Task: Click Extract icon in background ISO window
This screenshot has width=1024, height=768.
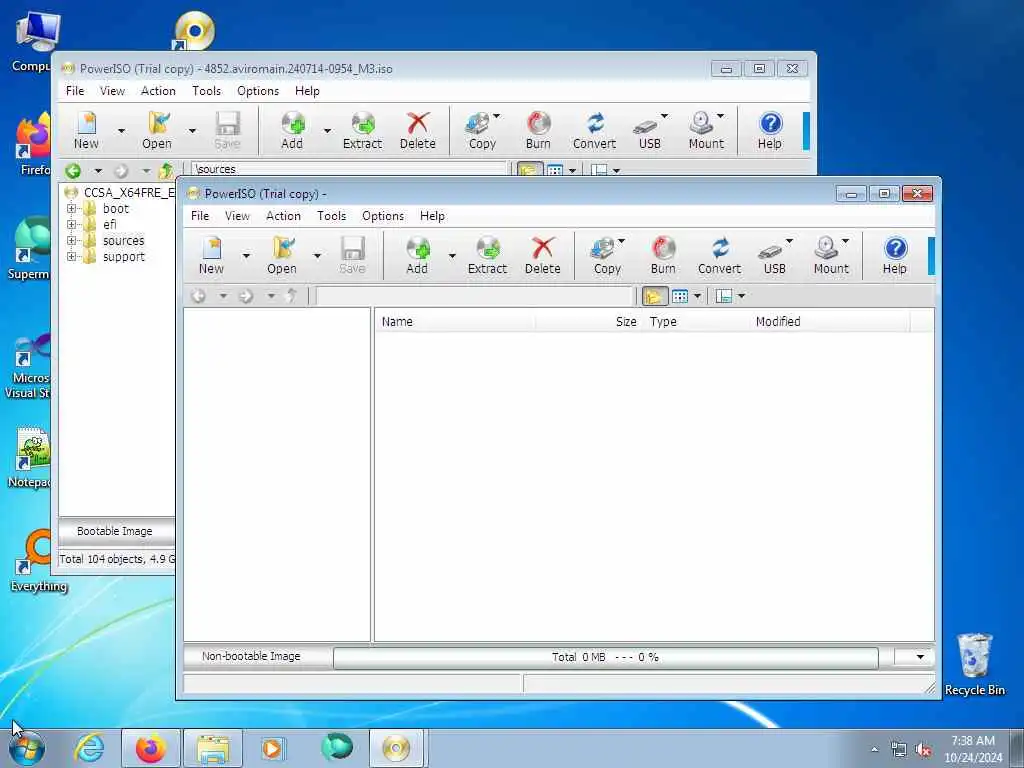Action: (362, 131)
